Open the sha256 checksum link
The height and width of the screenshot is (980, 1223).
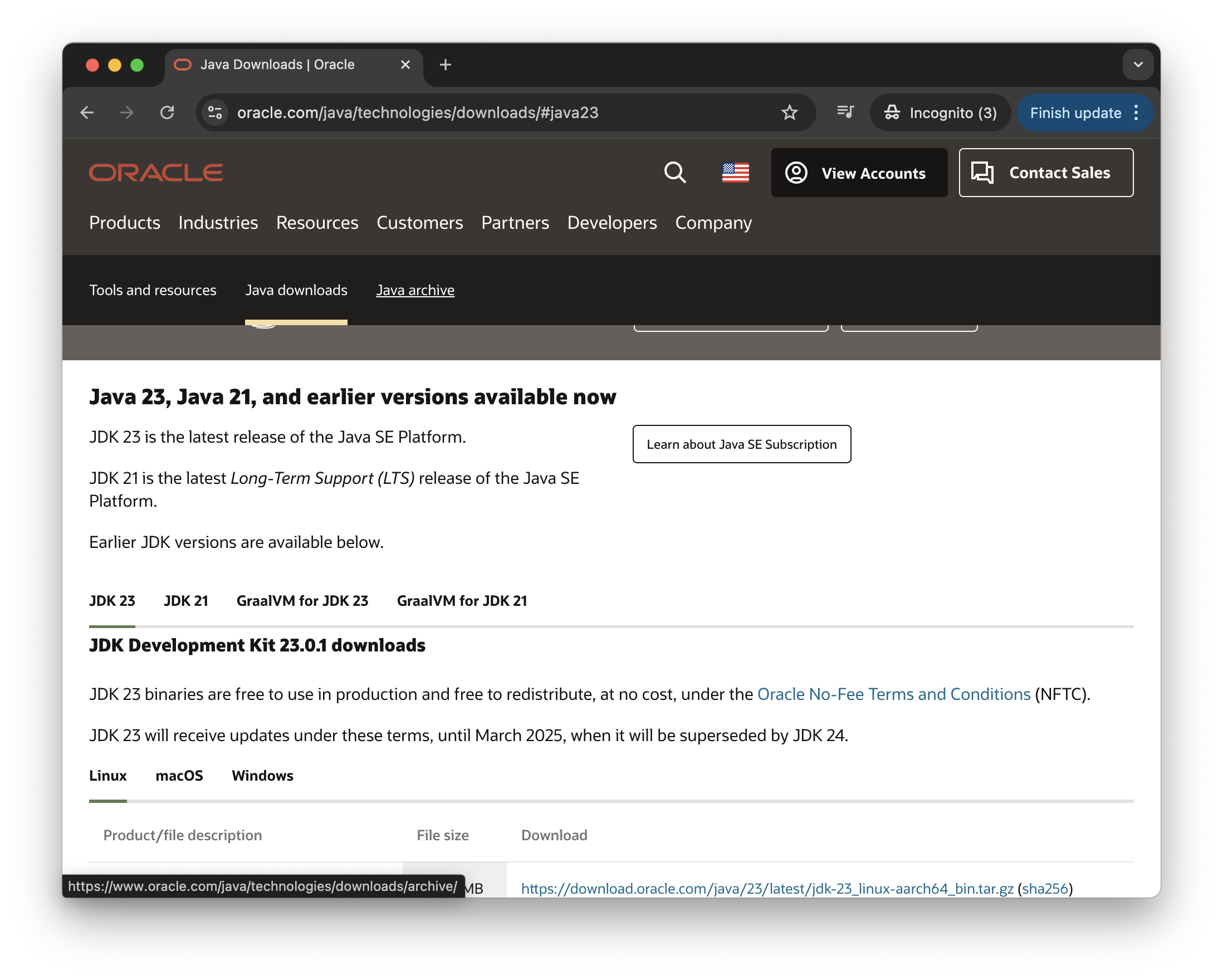click(x=1045, y=888)
